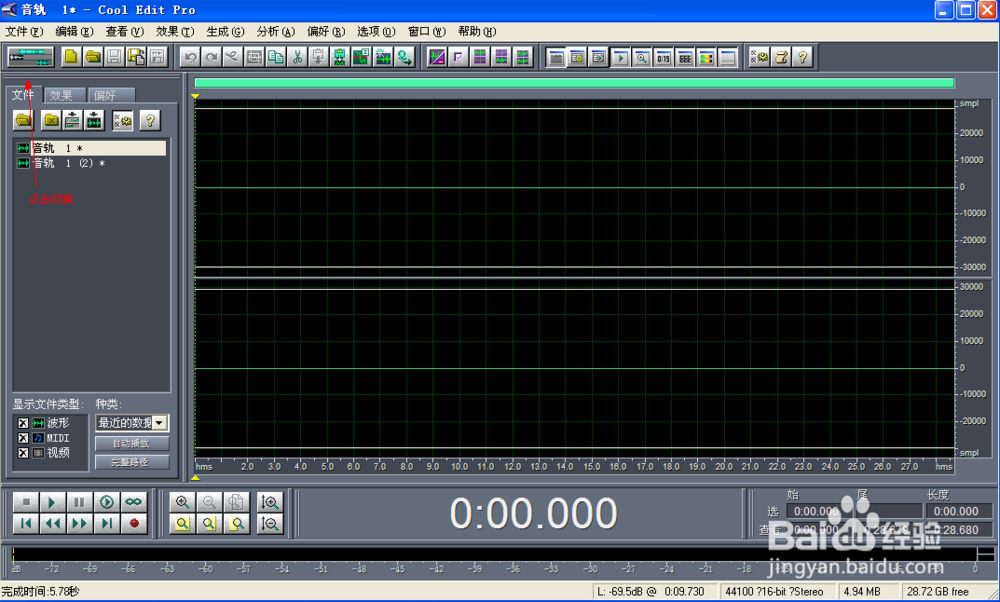1000x602 pixels.
Task: Click status bar entry 28.72 GB free
Action: 938,591
